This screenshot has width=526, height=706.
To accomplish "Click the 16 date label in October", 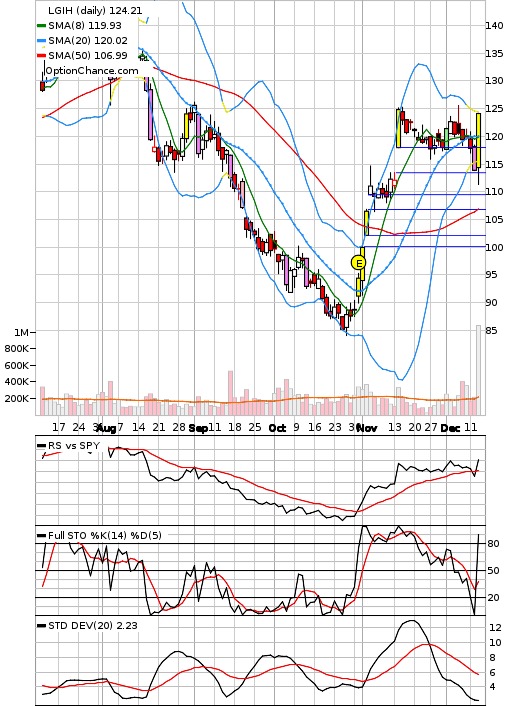I will pyautogui.click(x=315, y=427).
